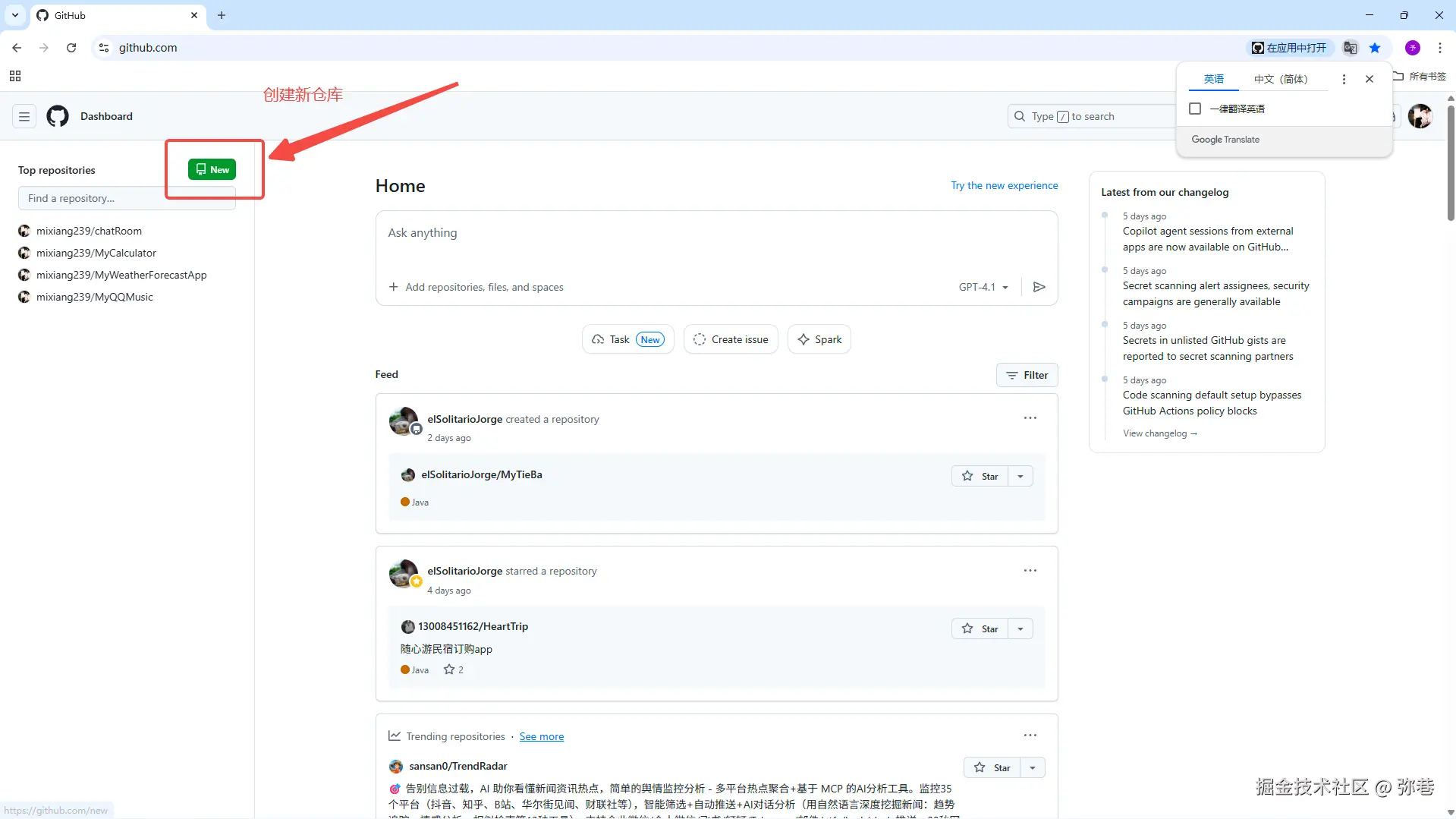This screenshot has height=819, width=1456.
Task: Open options menu for Trending repositories
Action: [x=1030, y=736]
